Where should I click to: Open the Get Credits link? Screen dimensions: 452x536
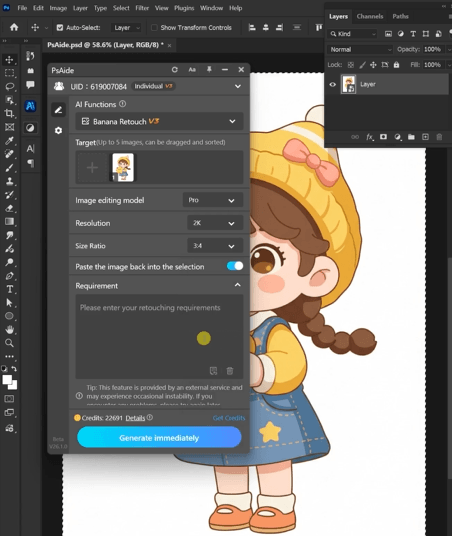(229, 418)
